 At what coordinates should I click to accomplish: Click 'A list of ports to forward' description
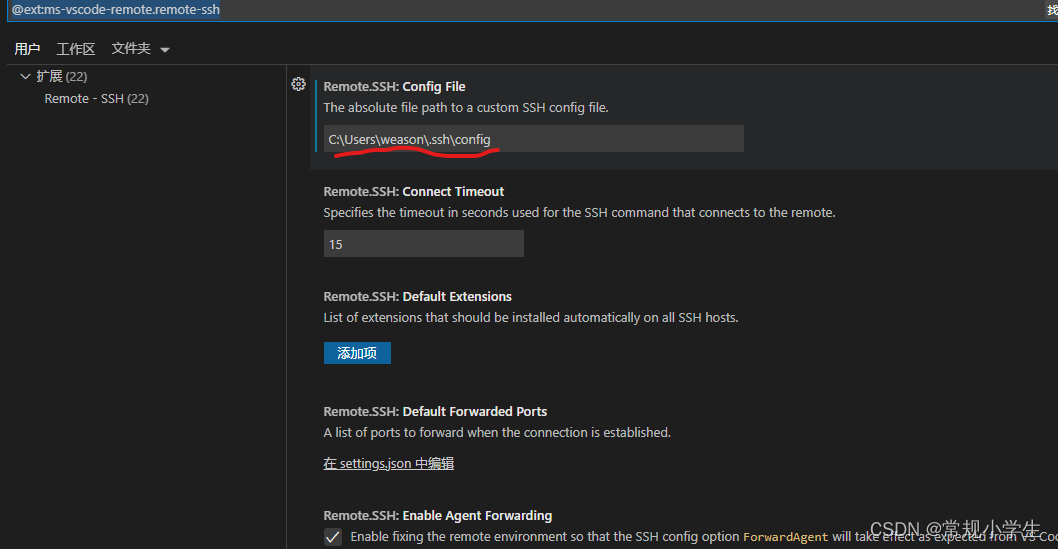[497, 432]
